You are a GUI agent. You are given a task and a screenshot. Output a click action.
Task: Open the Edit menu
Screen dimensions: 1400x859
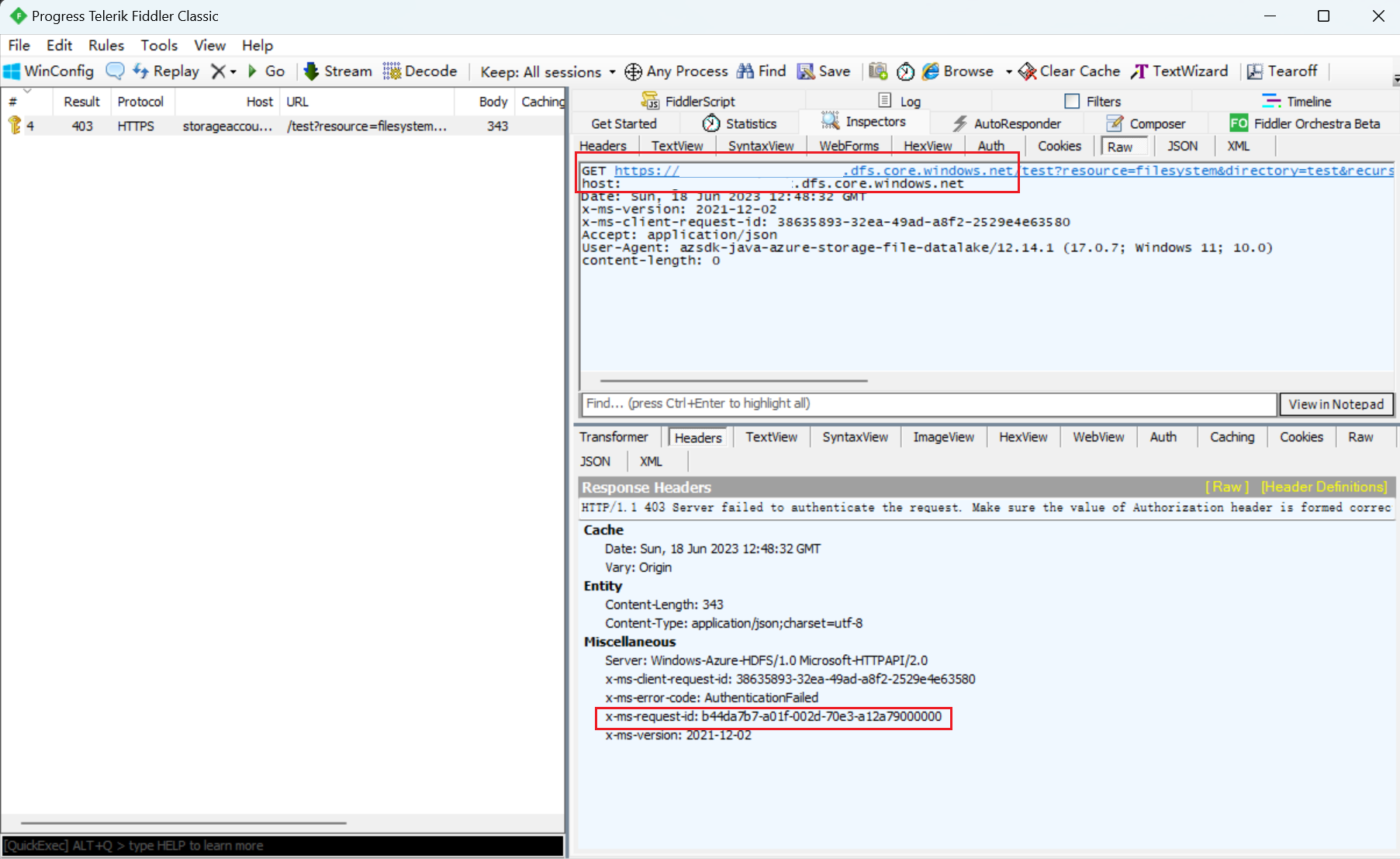(60, 45)
